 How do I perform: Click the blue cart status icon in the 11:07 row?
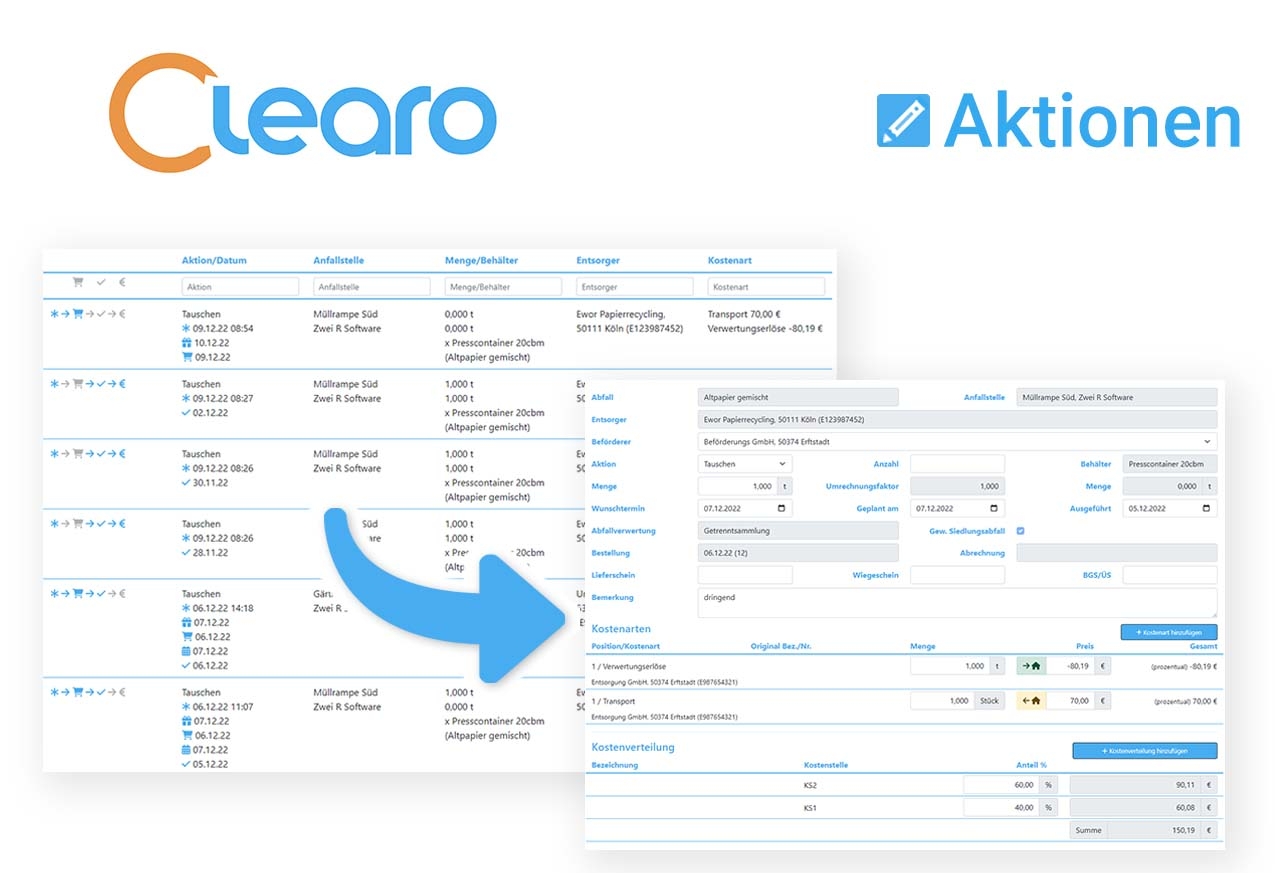(x=77, y=692)
